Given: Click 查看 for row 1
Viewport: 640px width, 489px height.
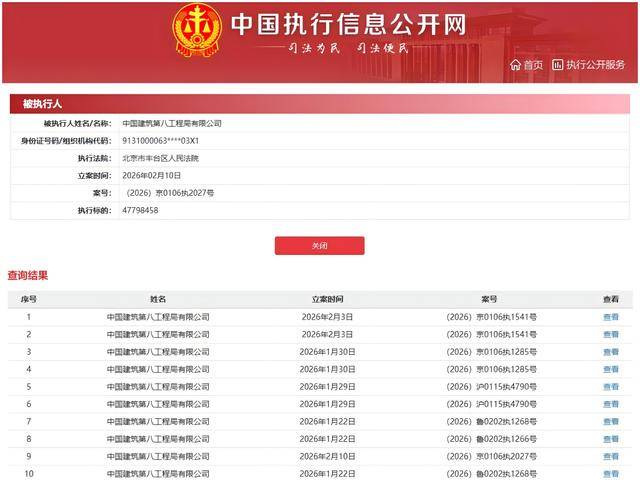Looking at the screenshot, I should coord(610,317).
